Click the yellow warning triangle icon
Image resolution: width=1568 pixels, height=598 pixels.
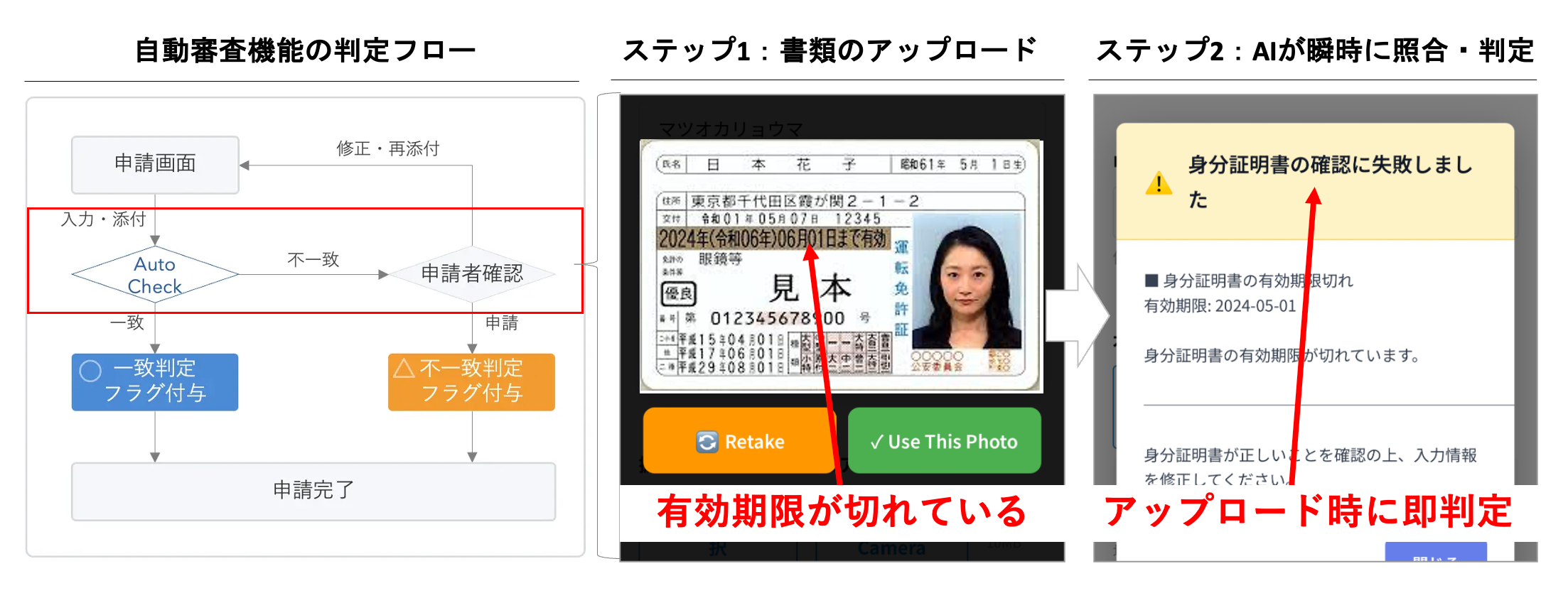1159,183
